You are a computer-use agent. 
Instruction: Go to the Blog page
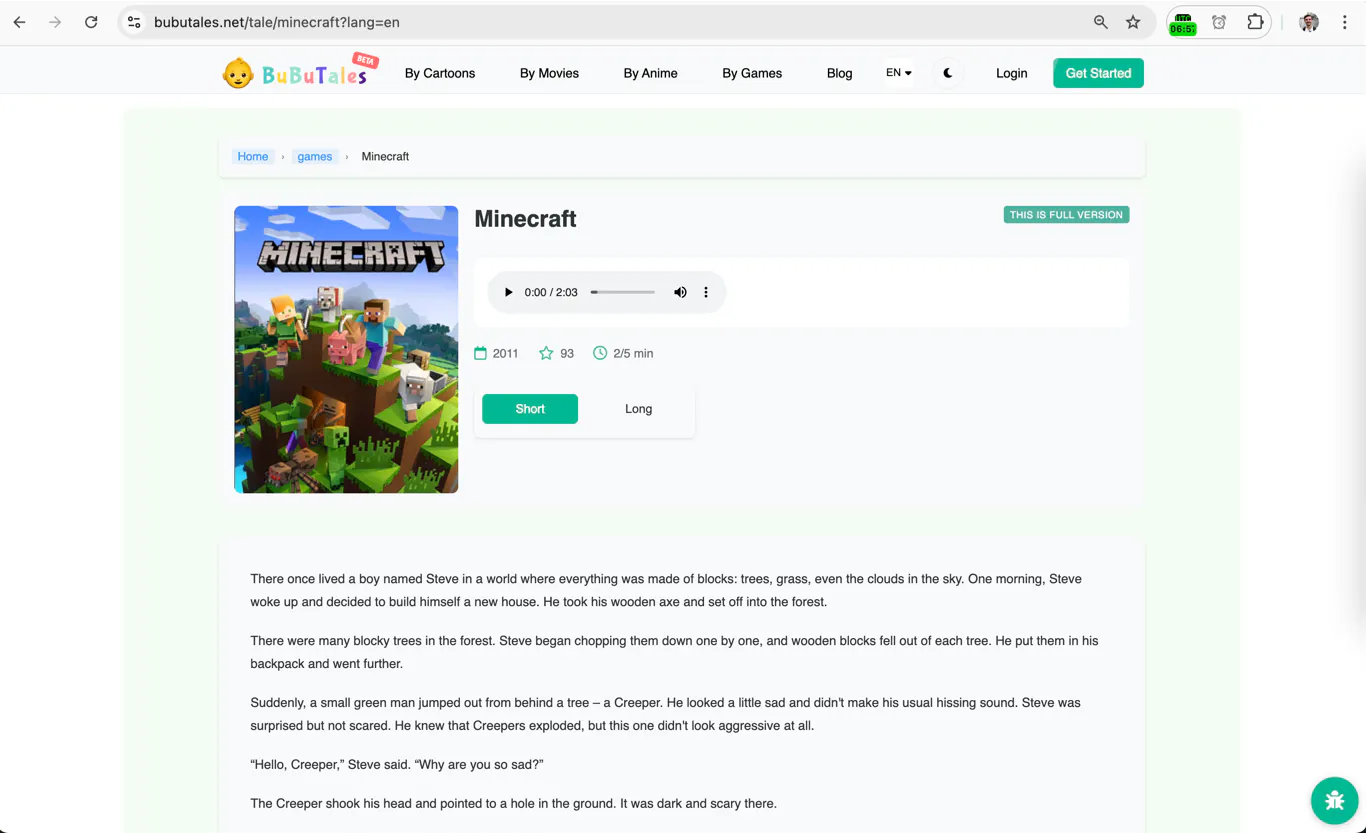pyautogui.click(x=840, y=73)
